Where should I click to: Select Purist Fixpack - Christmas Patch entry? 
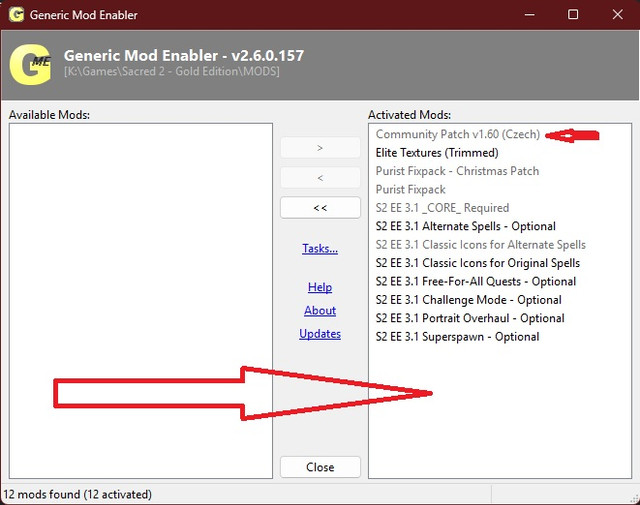coord(457,171)
